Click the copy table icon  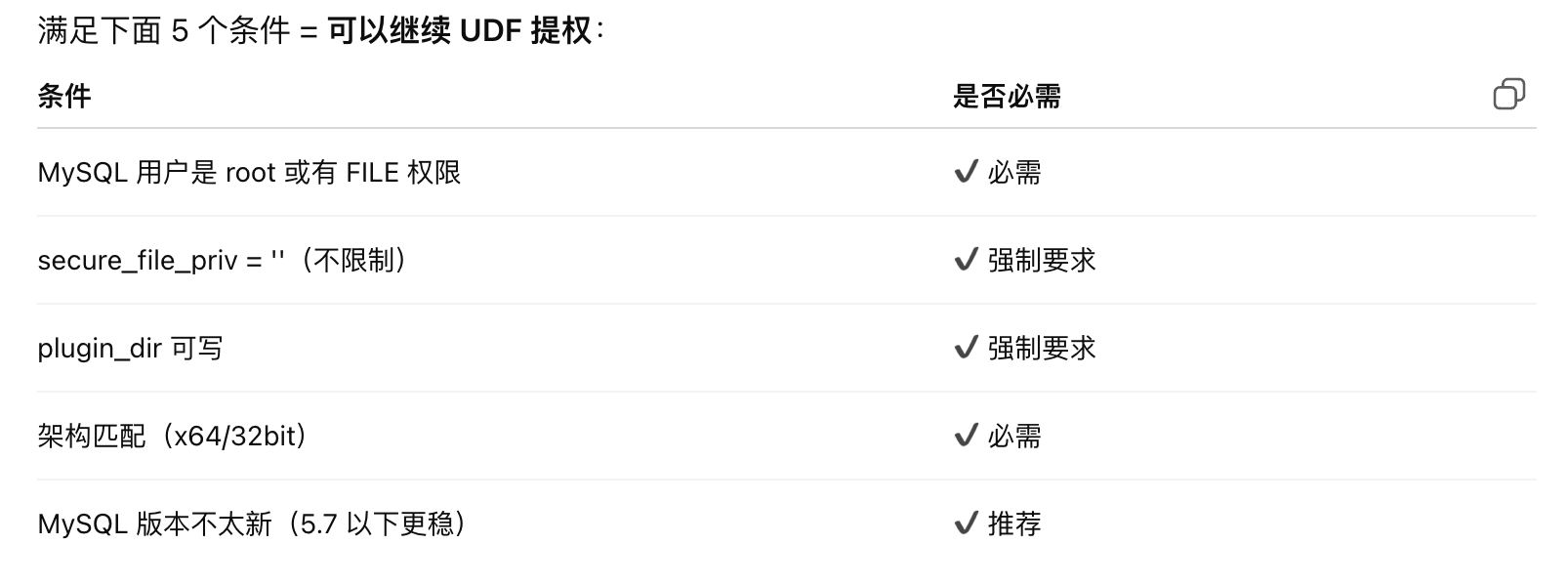1508,95
